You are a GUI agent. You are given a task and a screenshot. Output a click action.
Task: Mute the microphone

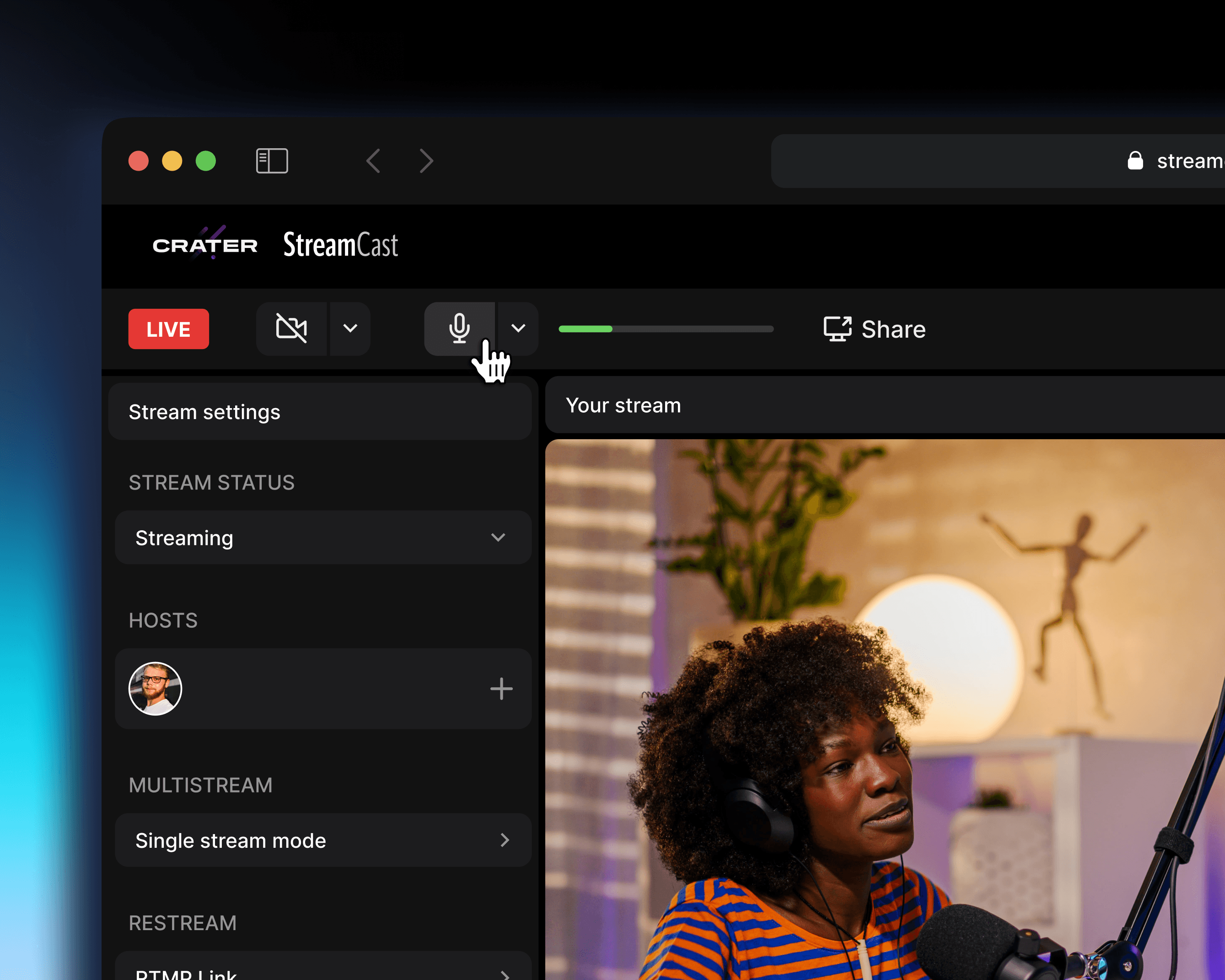pyautogui.click(x=459, y=328)
